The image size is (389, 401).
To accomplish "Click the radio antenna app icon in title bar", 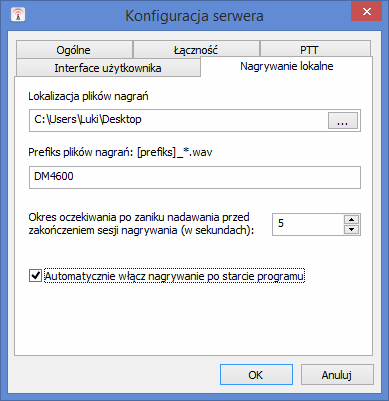I will pos(18,14).
